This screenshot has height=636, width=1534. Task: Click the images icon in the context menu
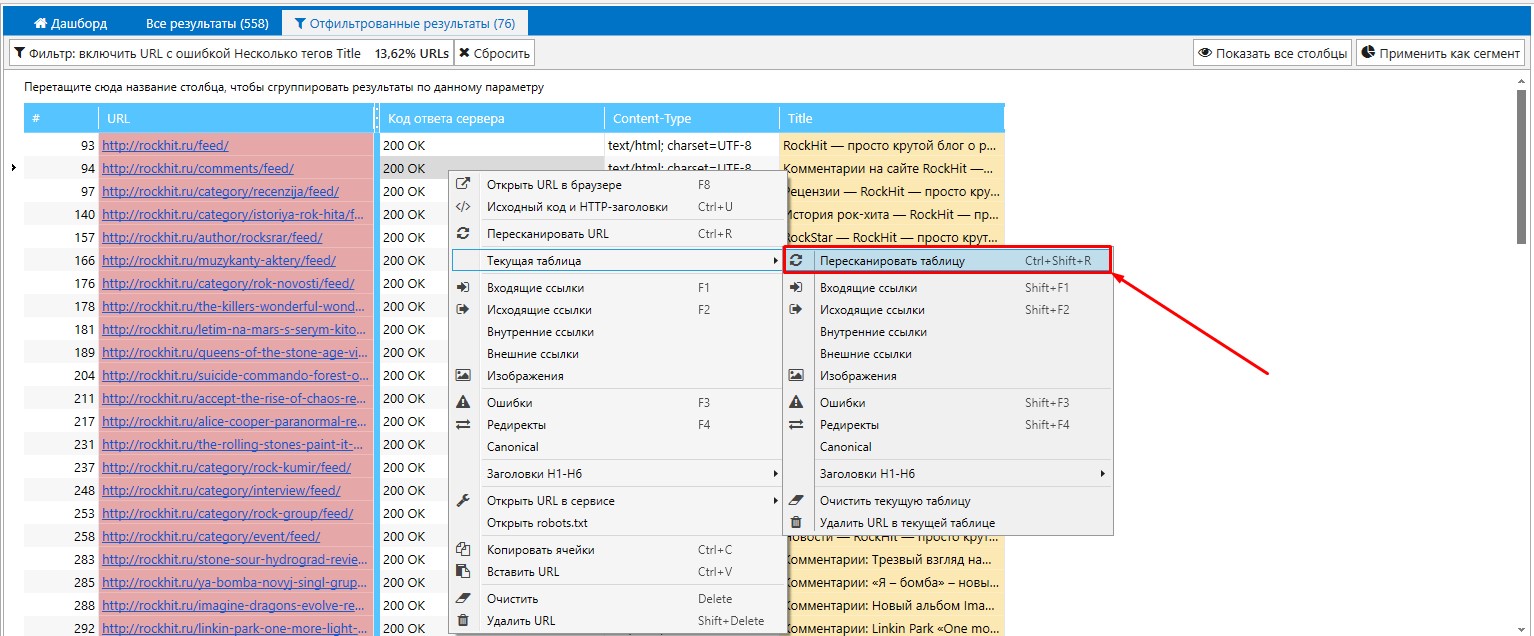click(463, 376)
